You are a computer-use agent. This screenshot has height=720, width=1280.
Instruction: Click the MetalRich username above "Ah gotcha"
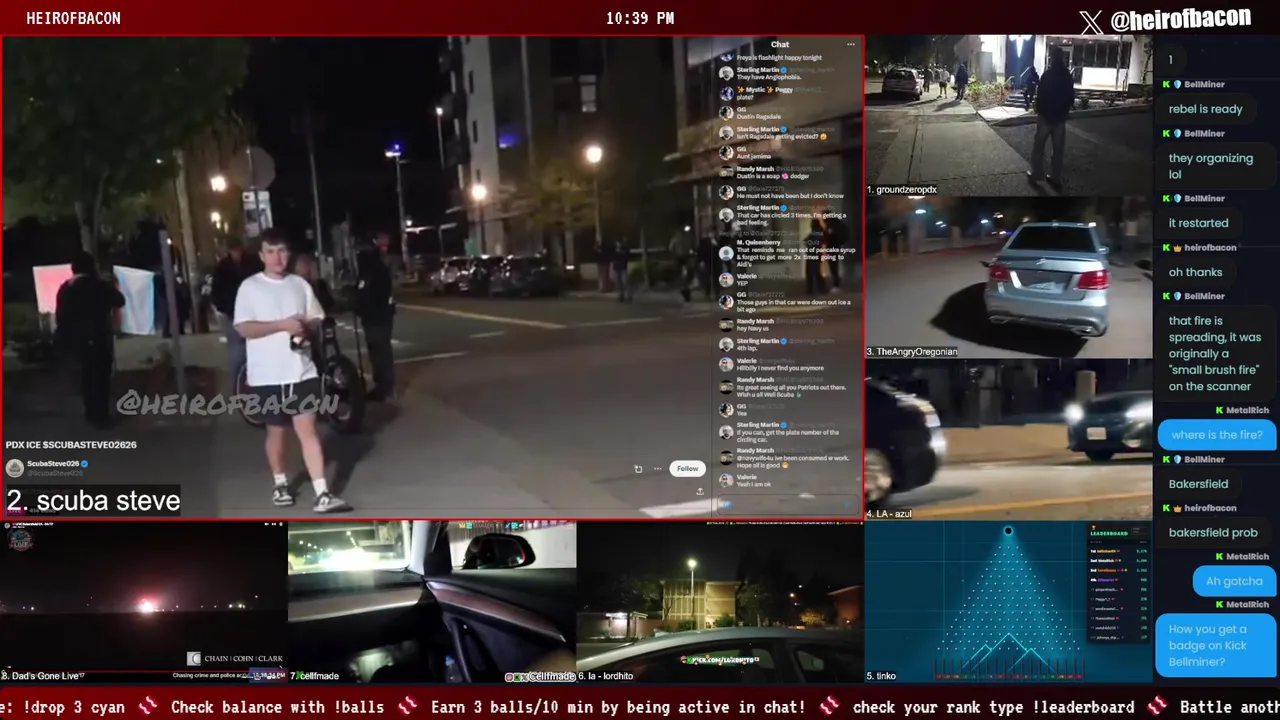(x=1248, y=557)
